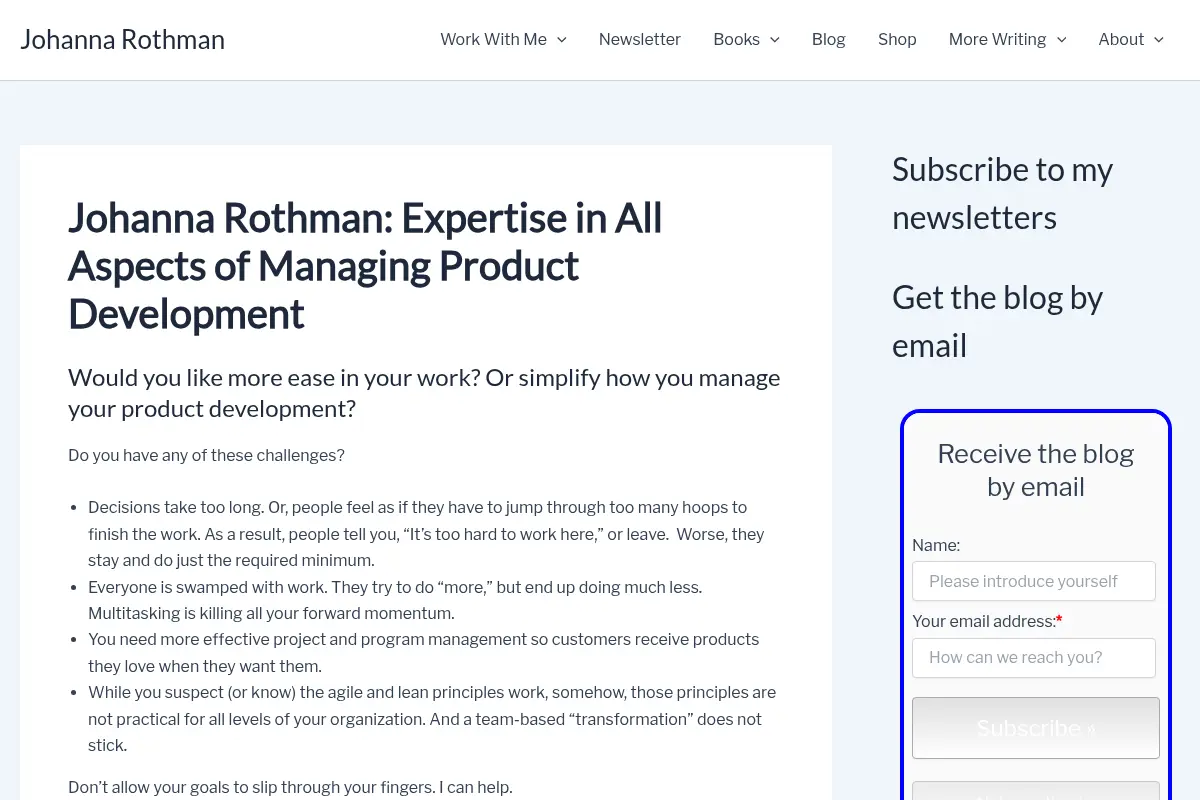Click the 'agile and lean principles' bullet
The height and width of the screenshot is (800, 1200).
coord(432,718)
